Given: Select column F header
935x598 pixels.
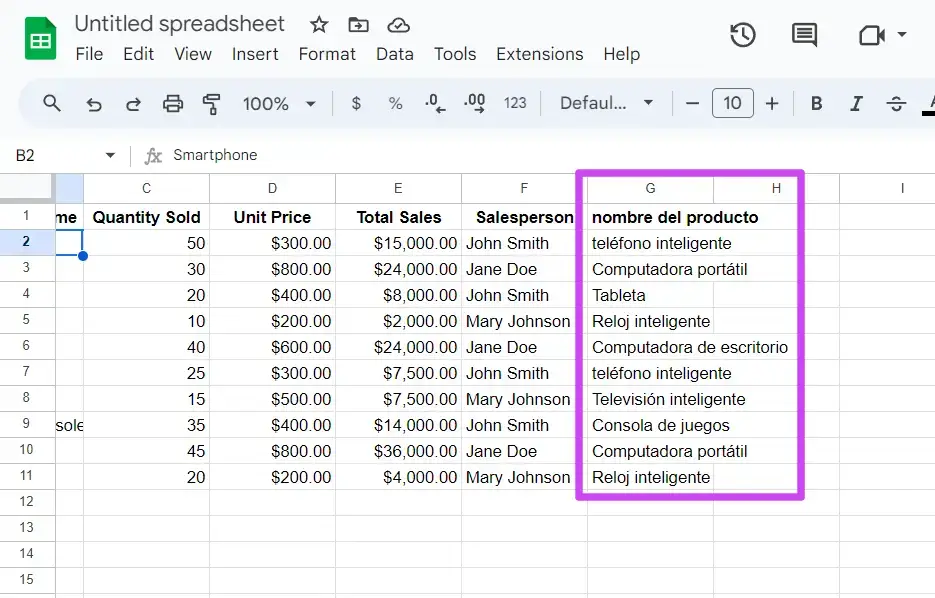Looking at the screenshot, I should [x=524, y=188].
